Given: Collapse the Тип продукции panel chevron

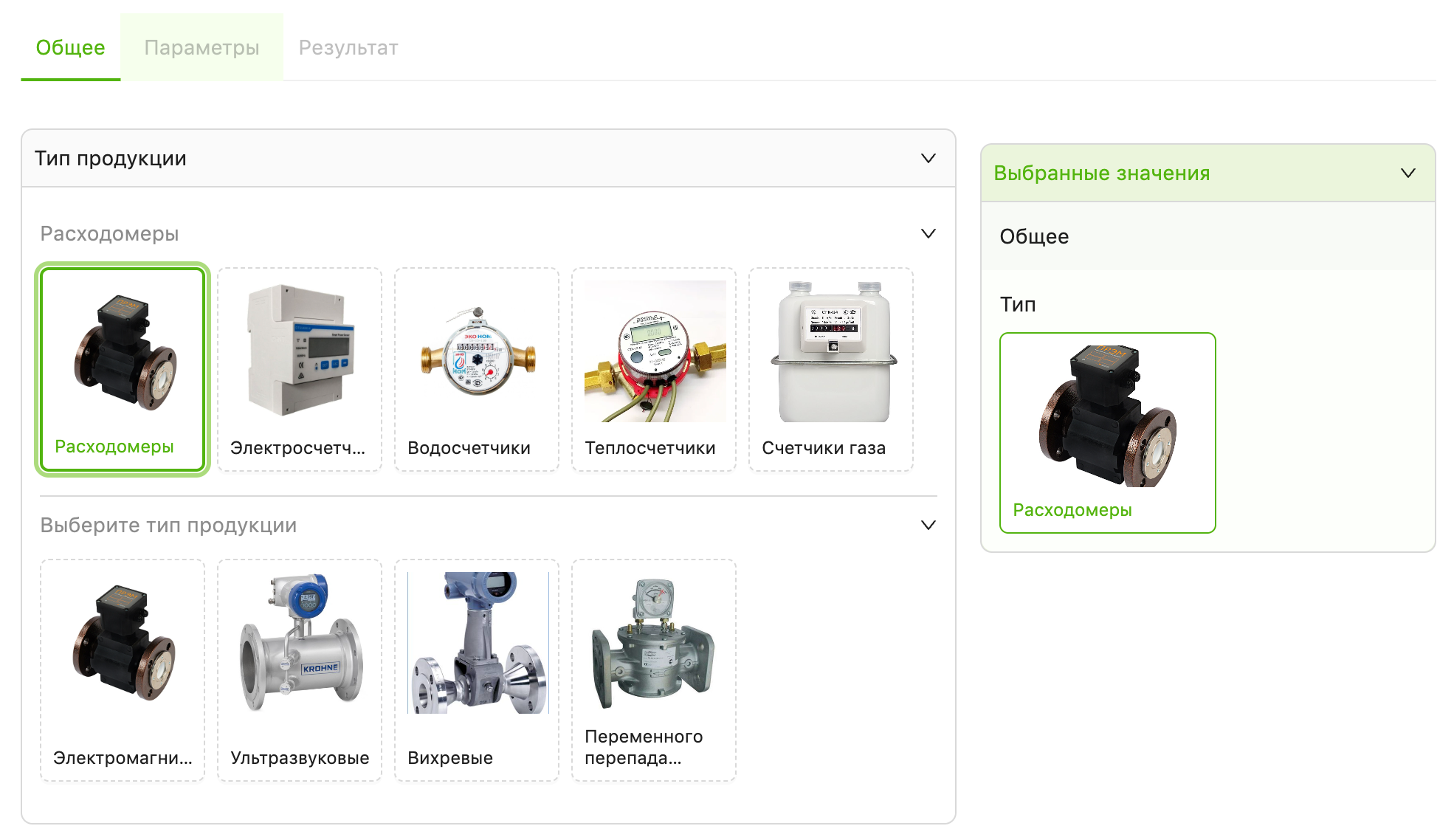Looking at the screenshot, I should tap(928, 159).
